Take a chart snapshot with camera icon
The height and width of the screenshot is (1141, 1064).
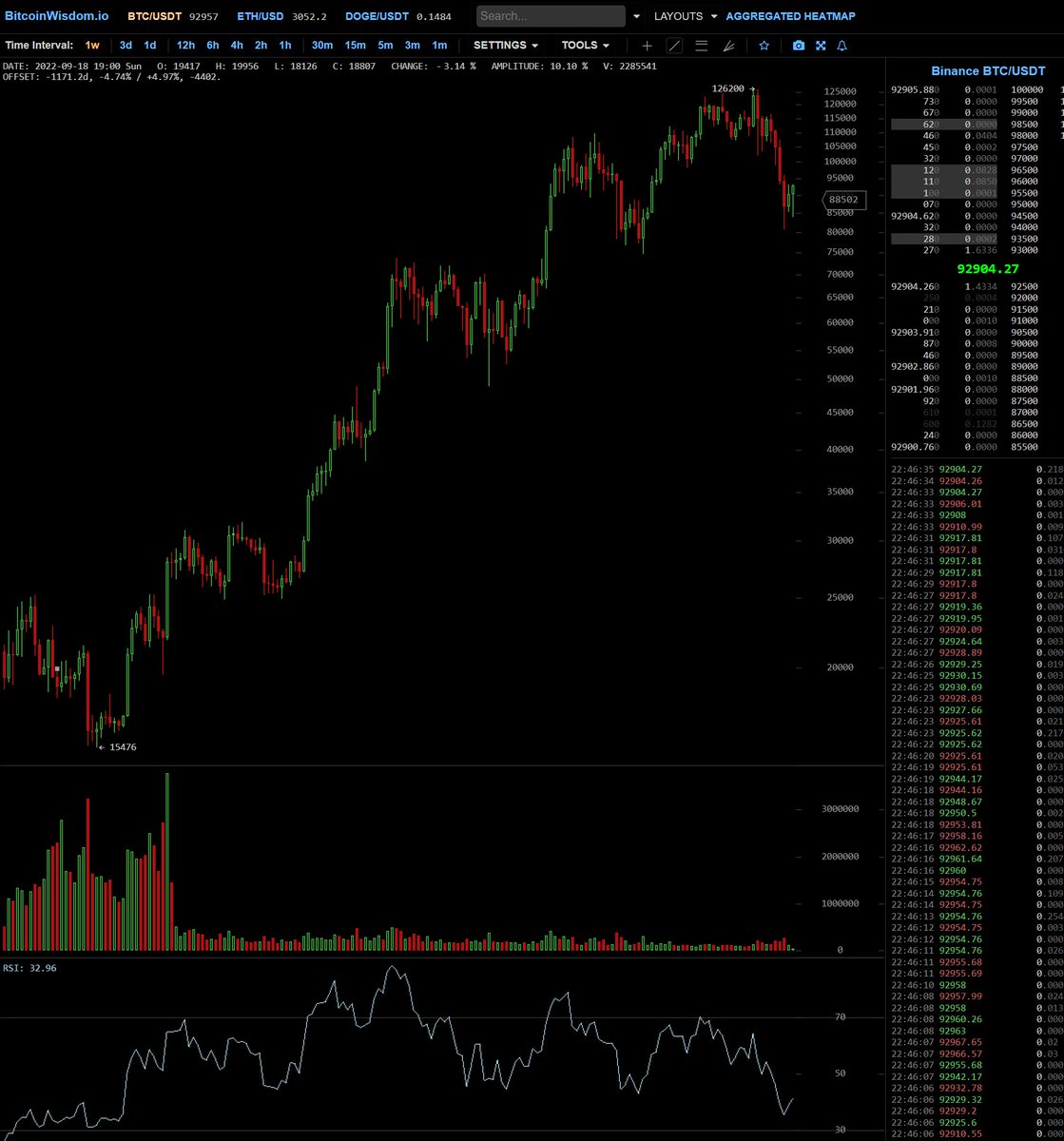[x=799, y=45]
